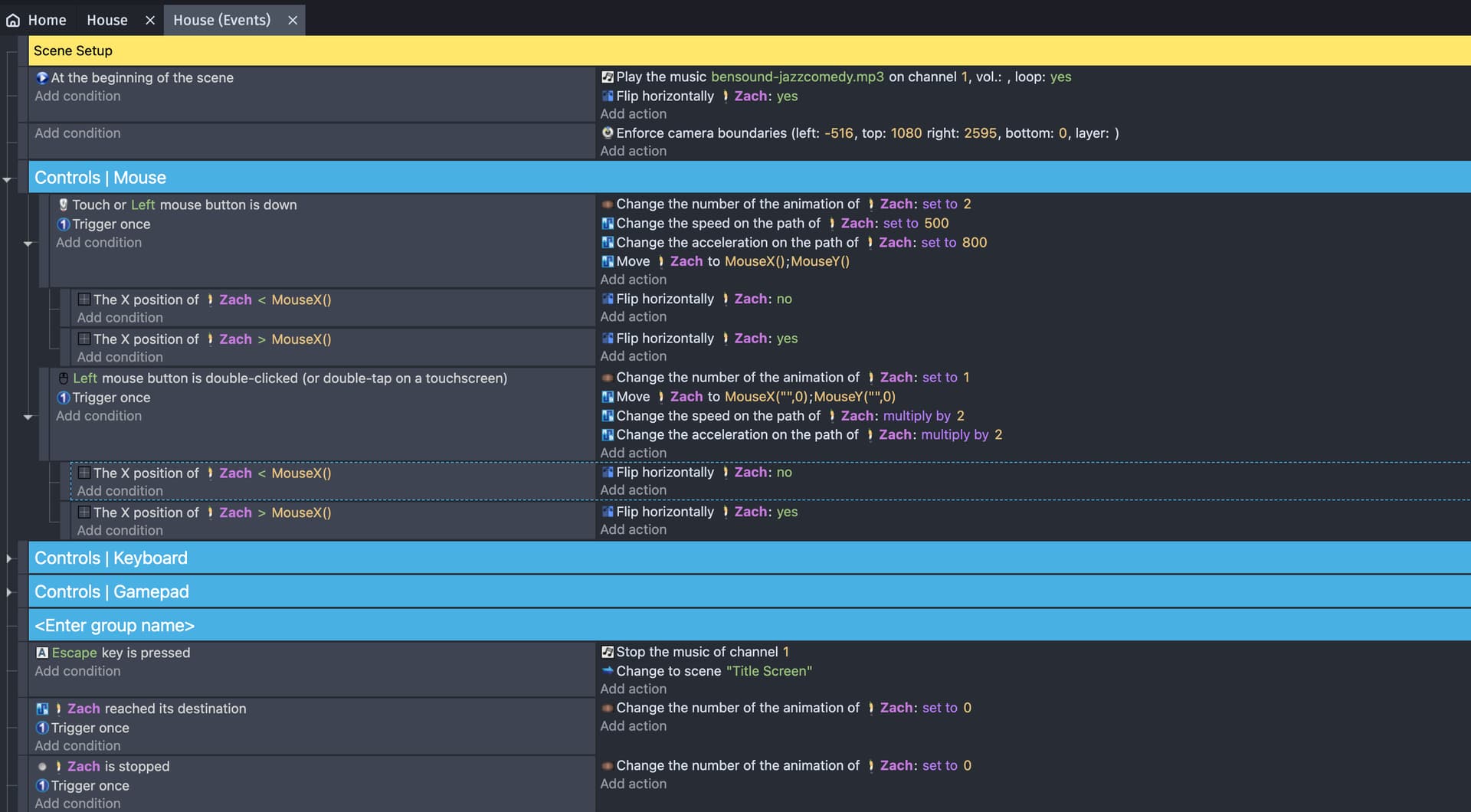This screenshot has height=812, width=1471.
Task: Collapse the Controls | Mouse group
Action: click(x=8, y=179)
